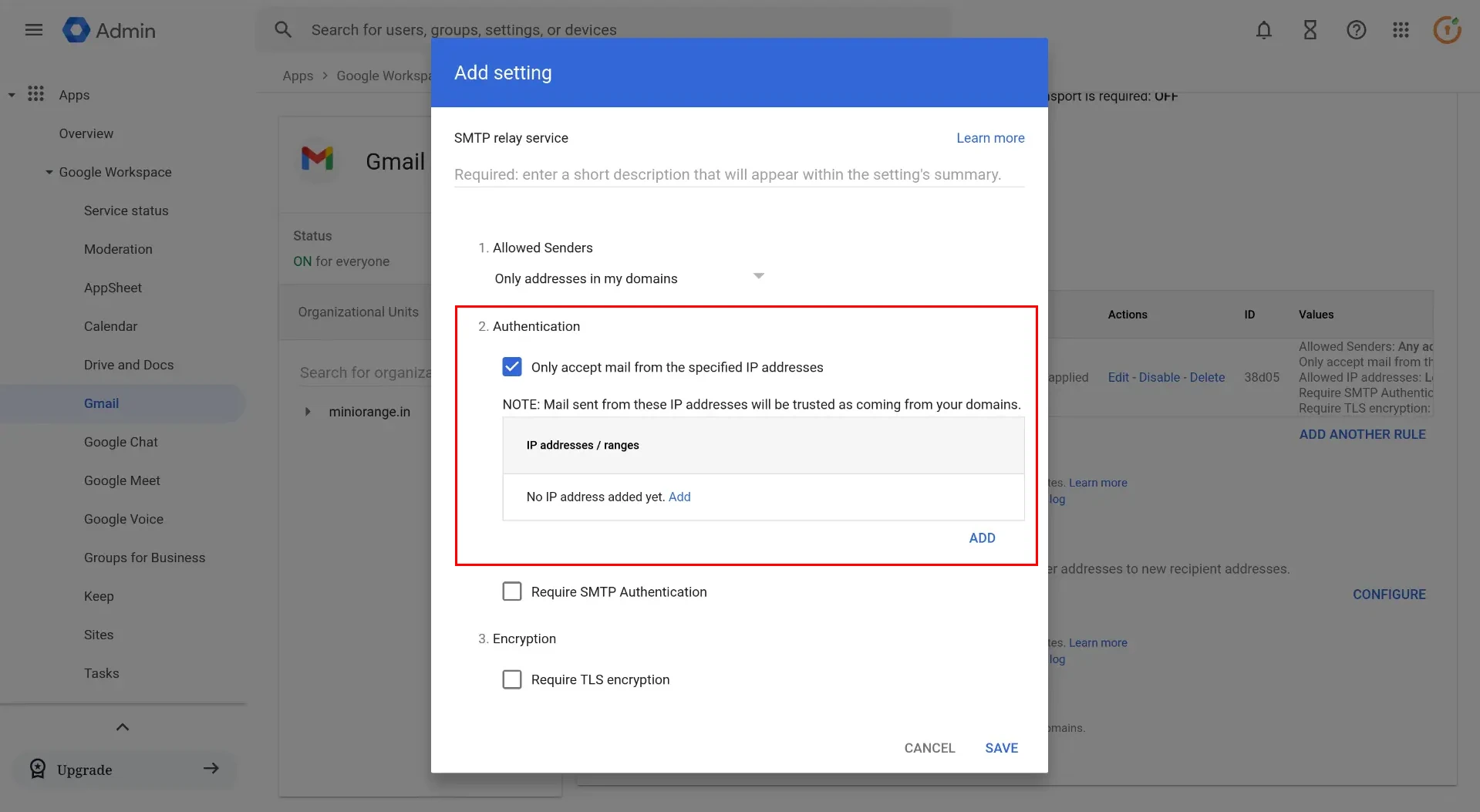Image resolution: width=1480 pixels, height=812 pixels.
Task: Open your account profile avatar
Action: (1447, 29)
